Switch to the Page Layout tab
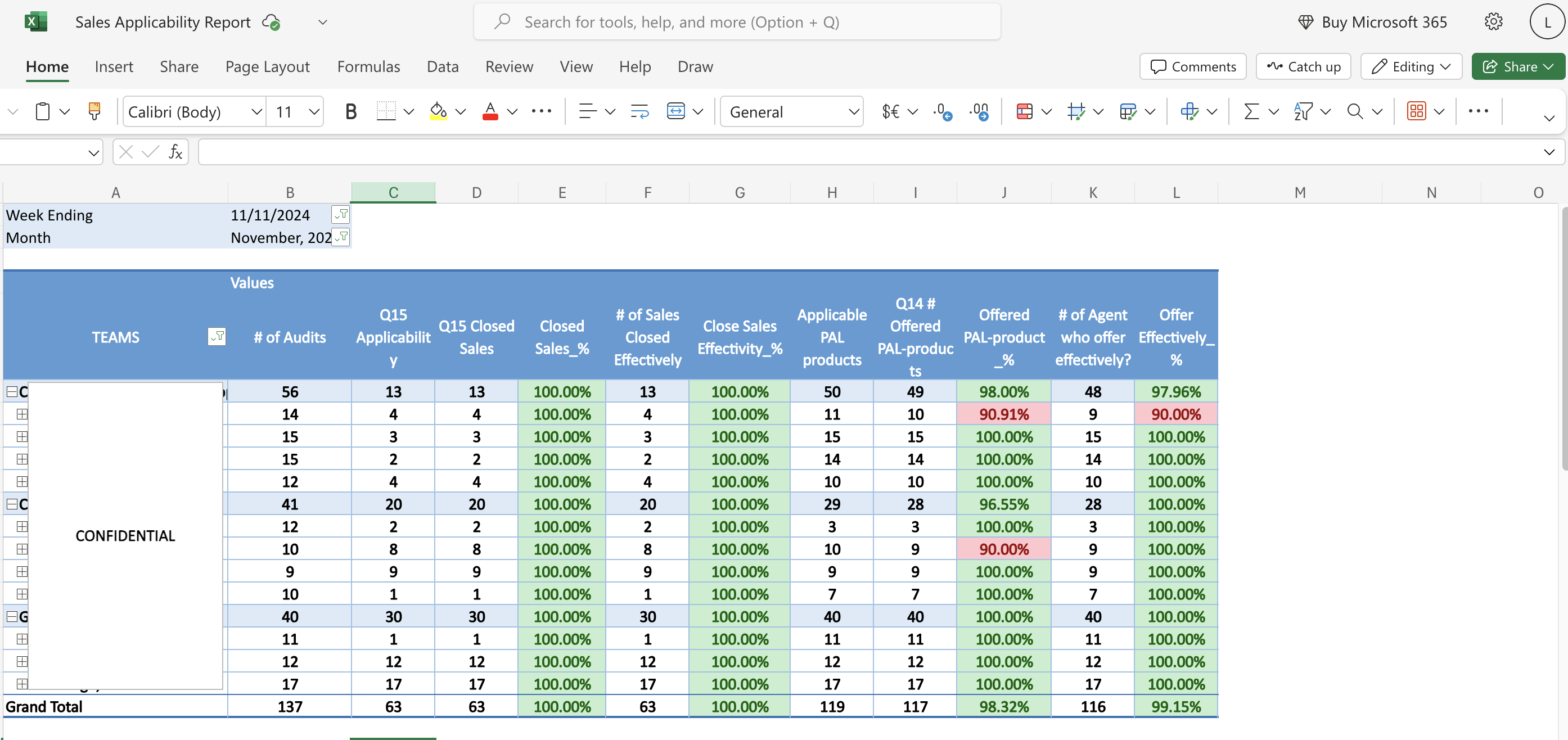This screenshot has height=740, width=1568. pyautogui.click(x=267, y=66)
